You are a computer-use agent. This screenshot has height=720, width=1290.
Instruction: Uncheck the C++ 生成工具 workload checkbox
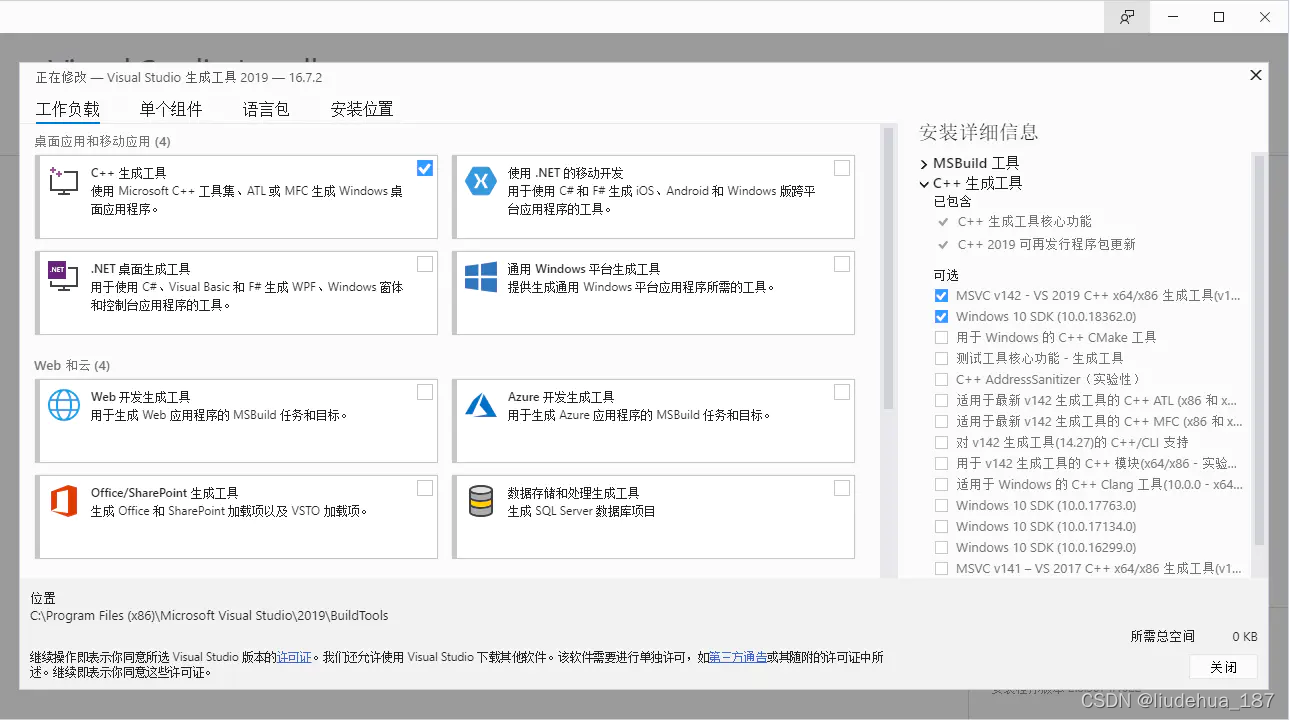tap(425, 168)
